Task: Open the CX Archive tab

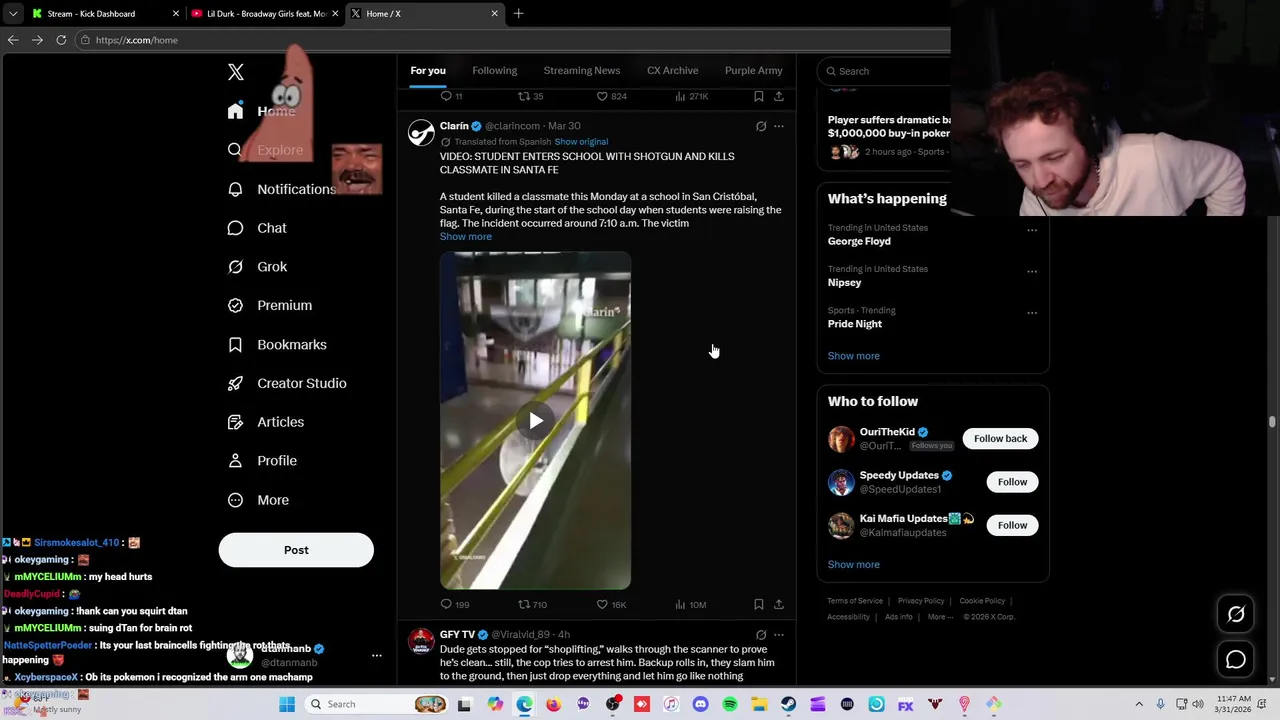Action: 673,70
